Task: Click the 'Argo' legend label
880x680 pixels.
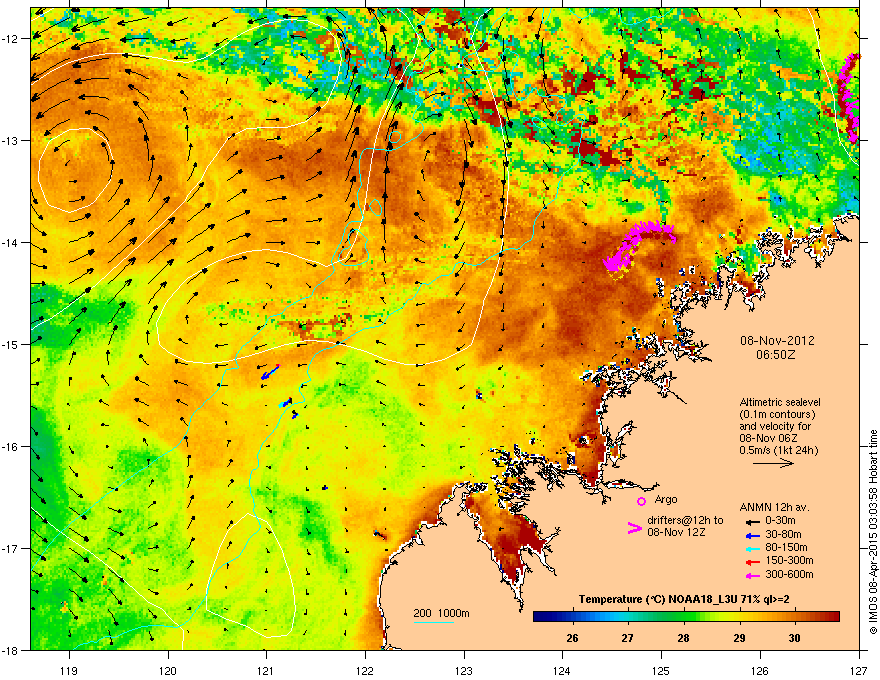Action: 666,499
